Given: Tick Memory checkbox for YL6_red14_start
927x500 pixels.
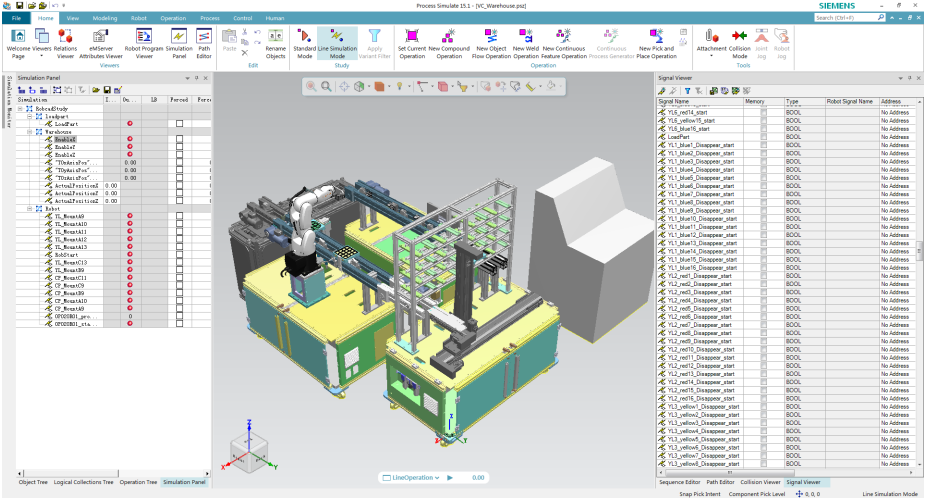Looking at the screenshot, I should tap(764, 113).
